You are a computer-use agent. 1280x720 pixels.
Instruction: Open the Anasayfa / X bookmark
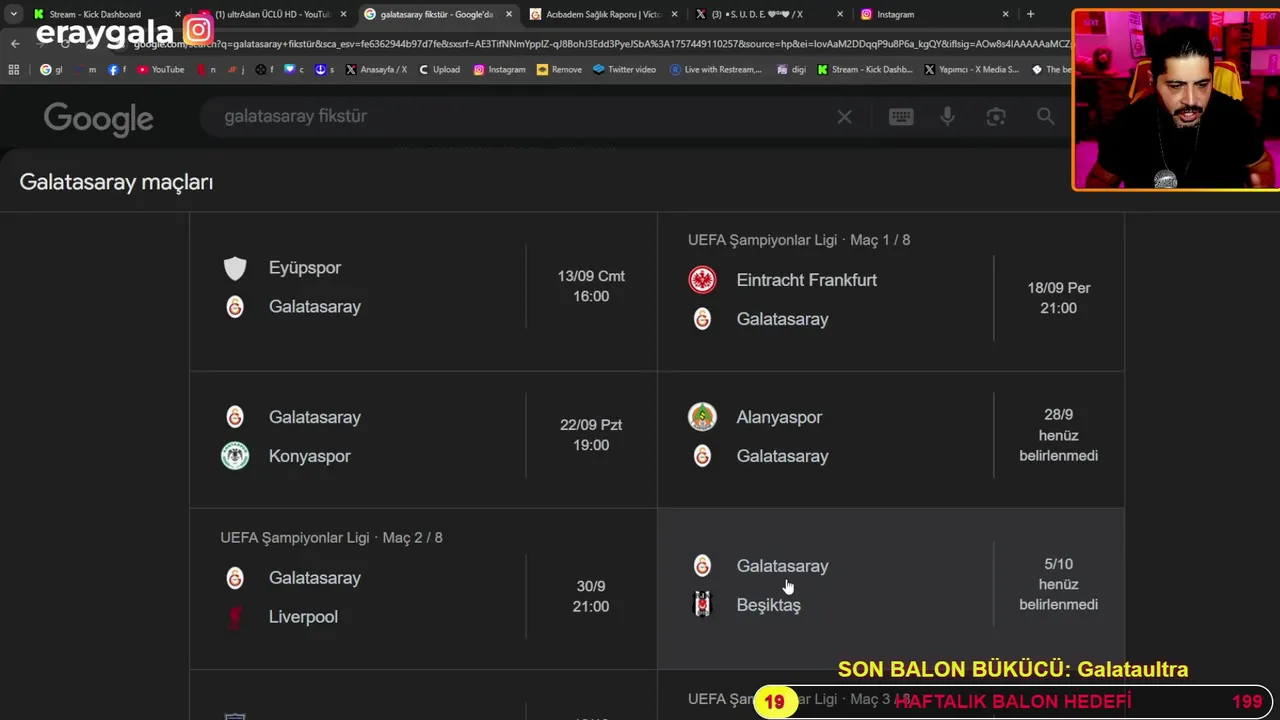tap(376, 69)
